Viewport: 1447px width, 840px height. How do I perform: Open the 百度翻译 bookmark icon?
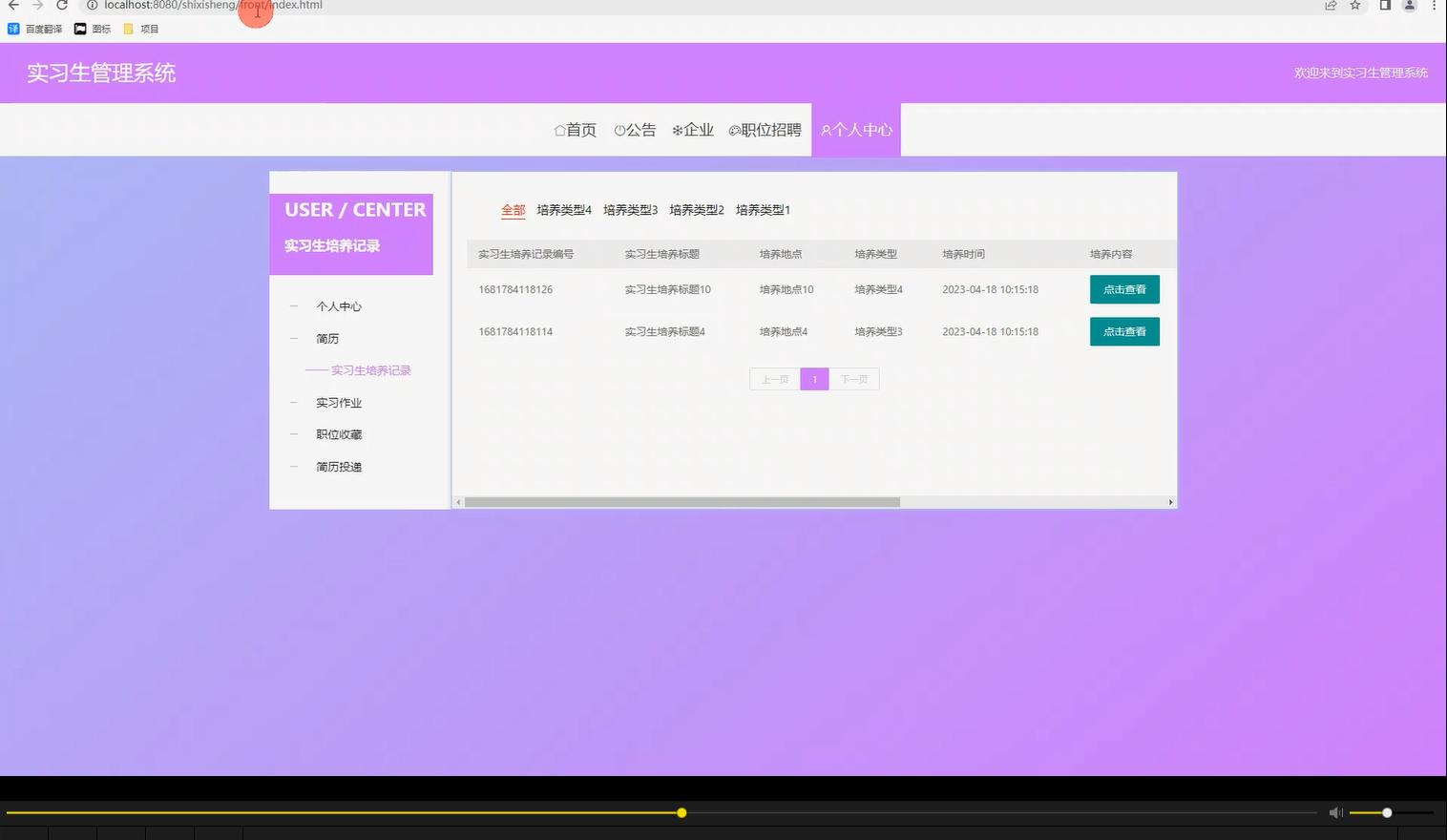(13, 28)
